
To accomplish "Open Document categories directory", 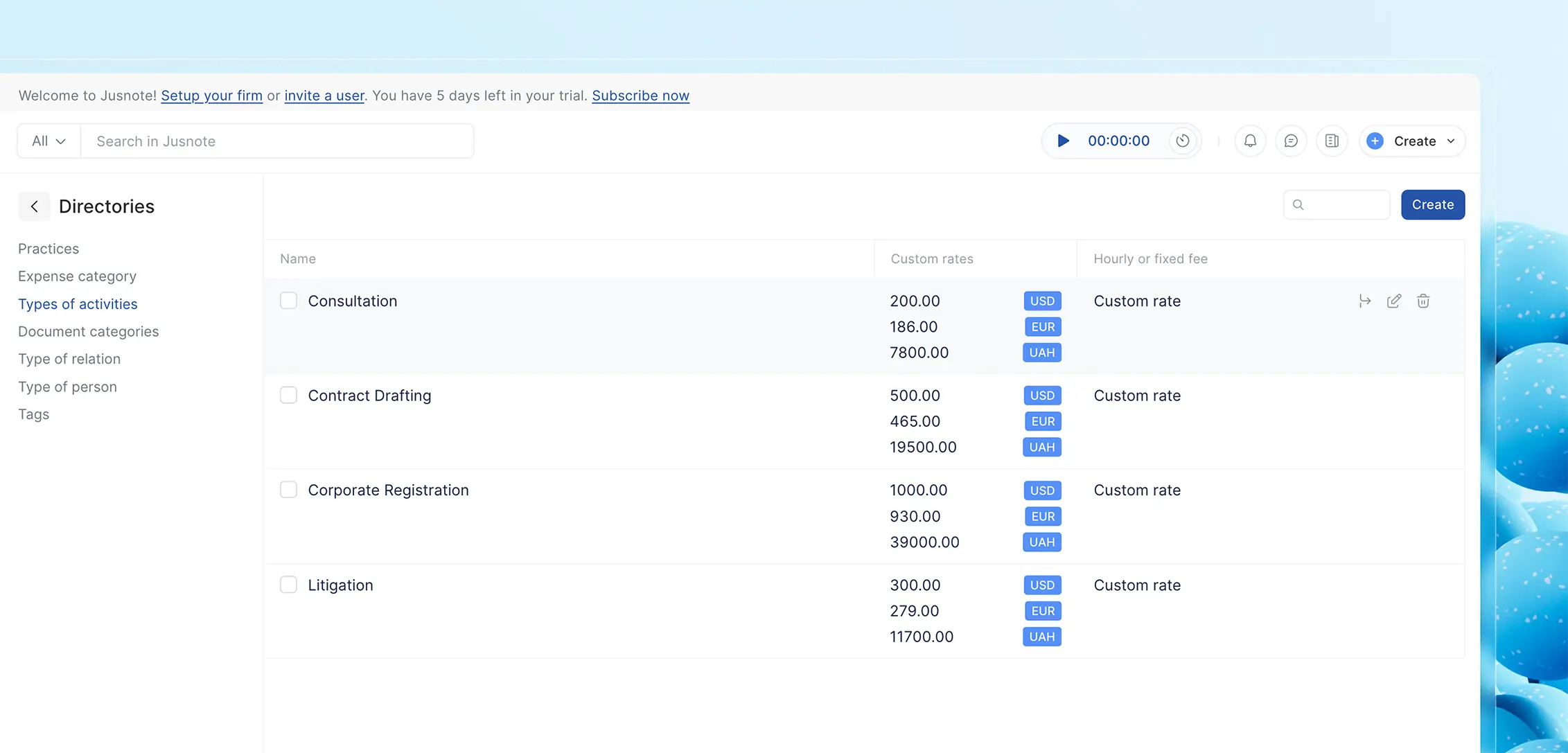I will point(88,331).
